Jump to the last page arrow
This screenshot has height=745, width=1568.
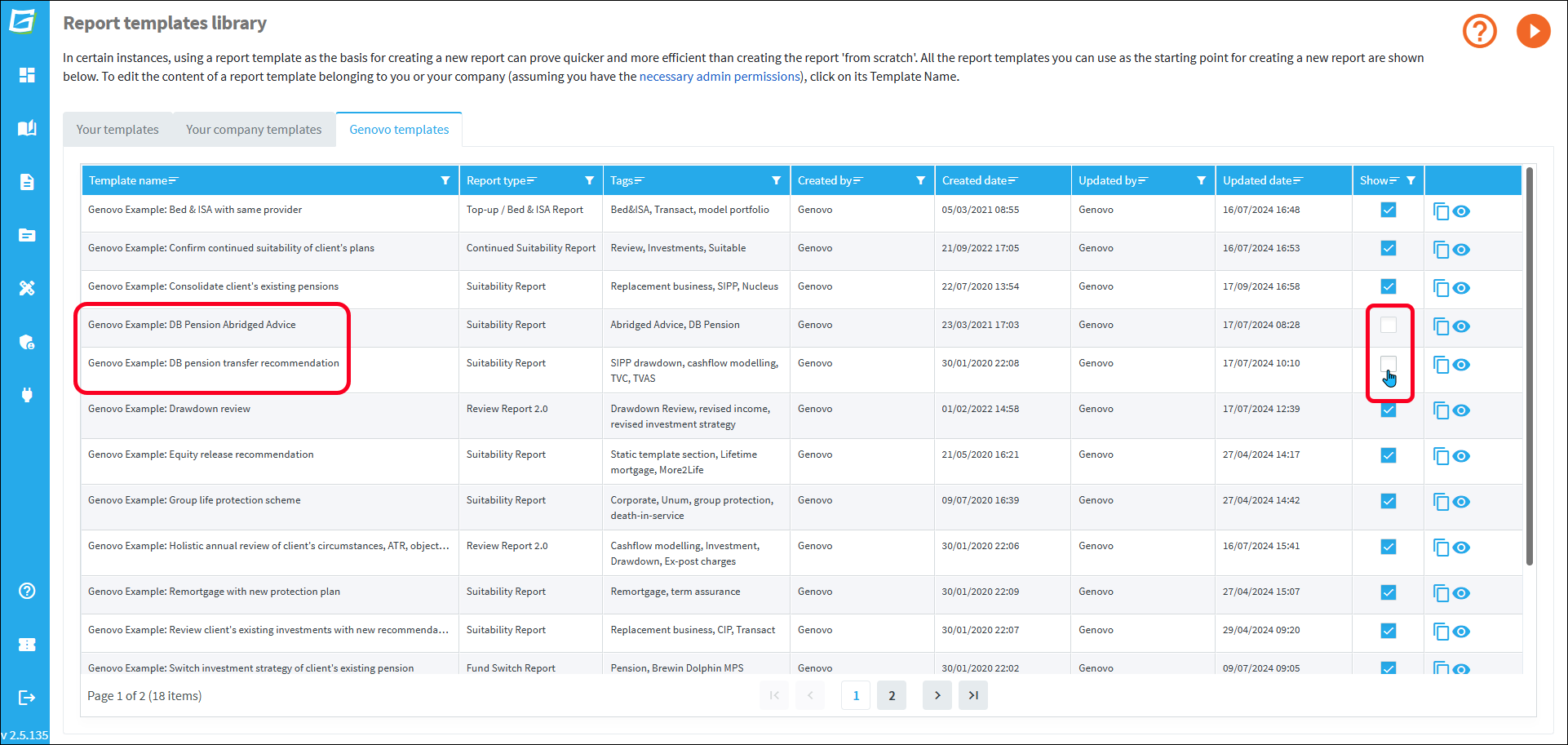[973, 695]
